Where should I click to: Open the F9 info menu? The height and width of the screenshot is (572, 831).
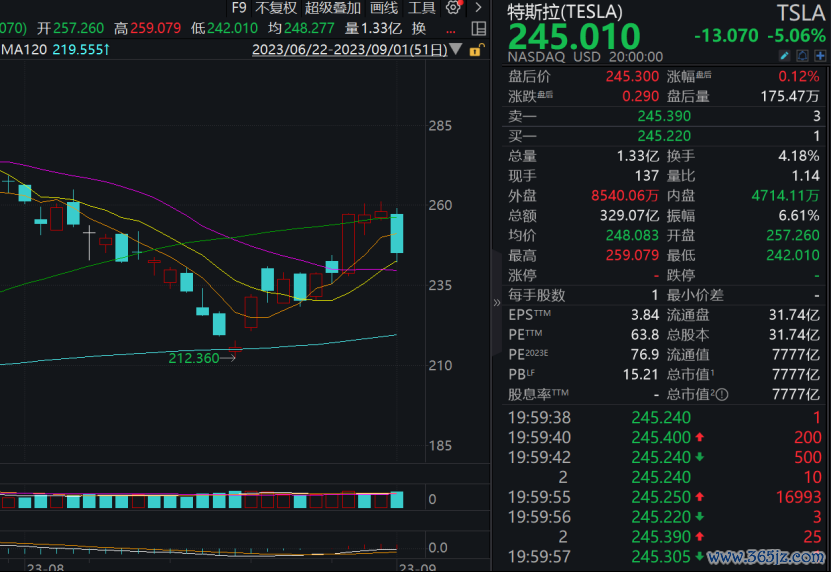pos(239,7)
